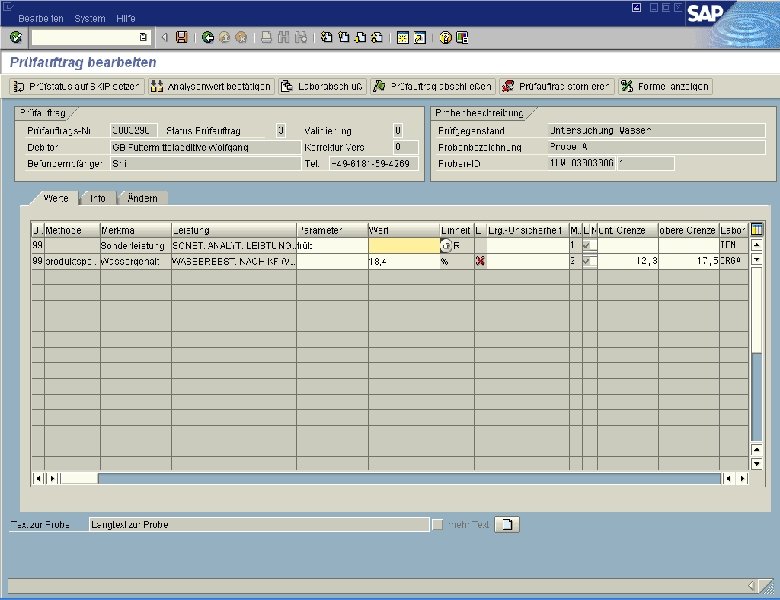This screenshot has height=600, width=780.
Task: Switch to the Info tab
Action: [98, 198]
